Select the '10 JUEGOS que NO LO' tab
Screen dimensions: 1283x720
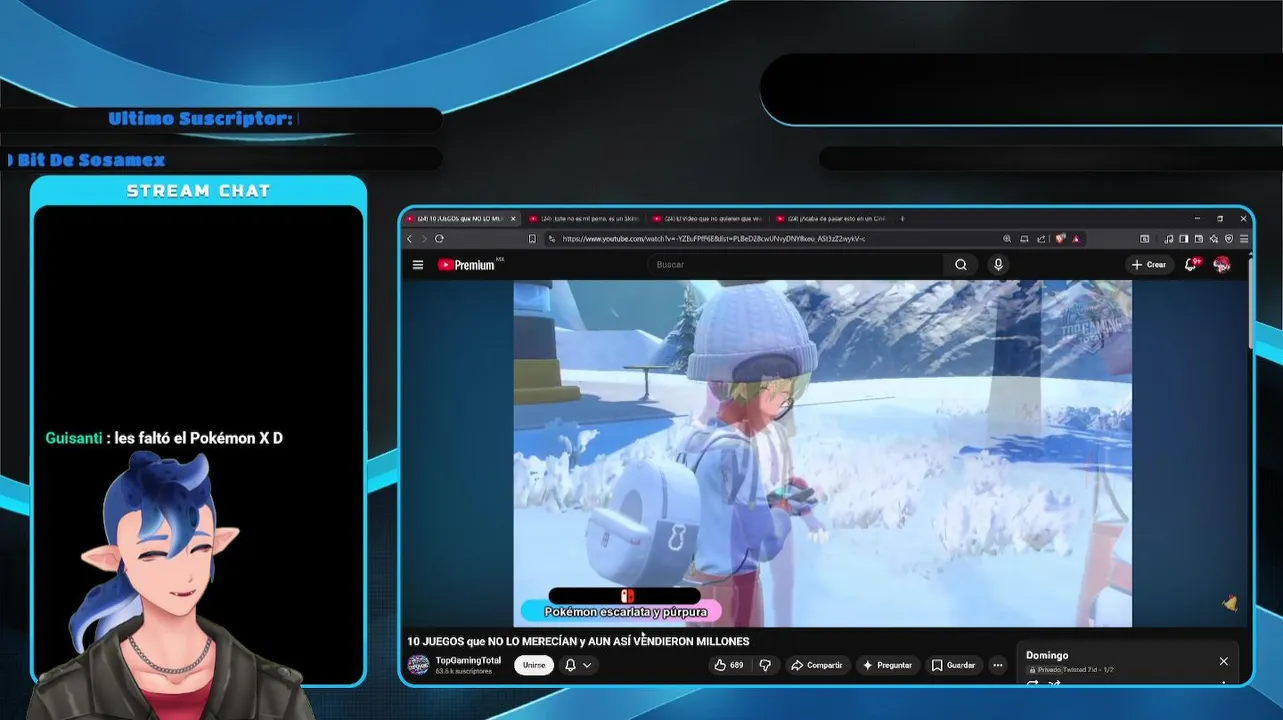(x=460, y=218)
